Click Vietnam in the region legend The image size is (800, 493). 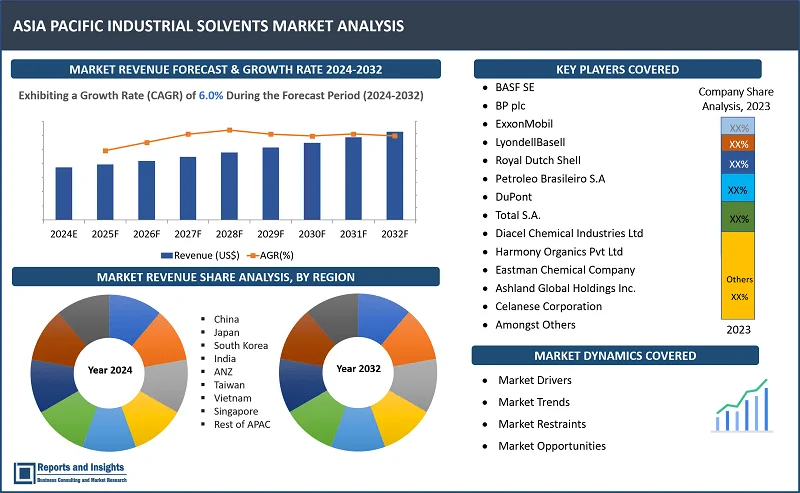coord(233,398)
